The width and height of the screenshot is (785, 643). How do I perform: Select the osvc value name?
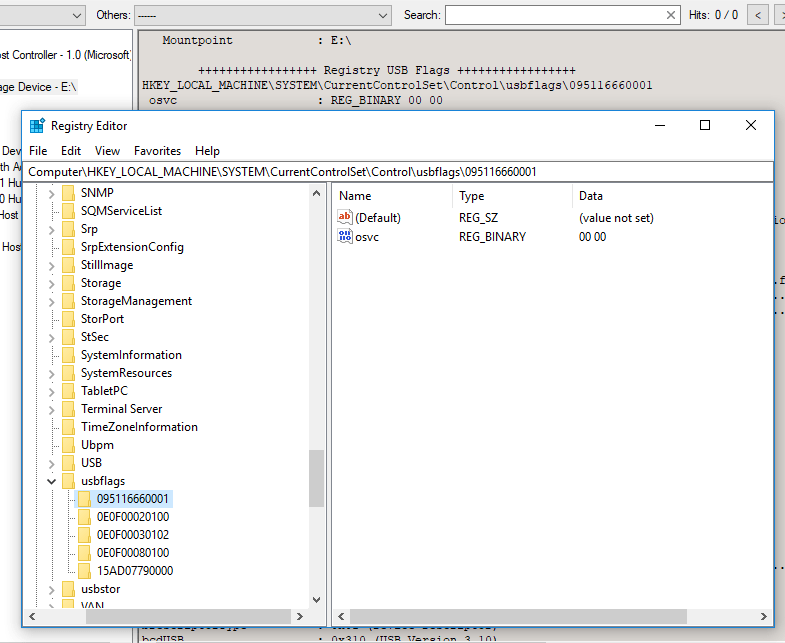tap(367, 237)
